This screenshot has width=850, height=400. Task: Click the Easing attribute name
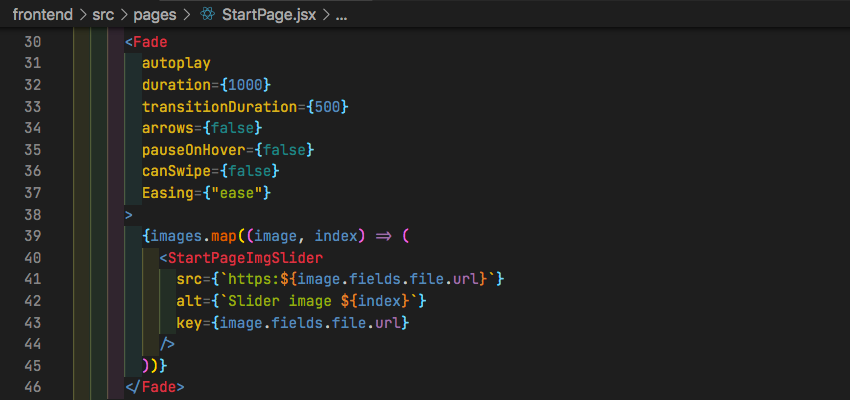(x=168, y=193)
